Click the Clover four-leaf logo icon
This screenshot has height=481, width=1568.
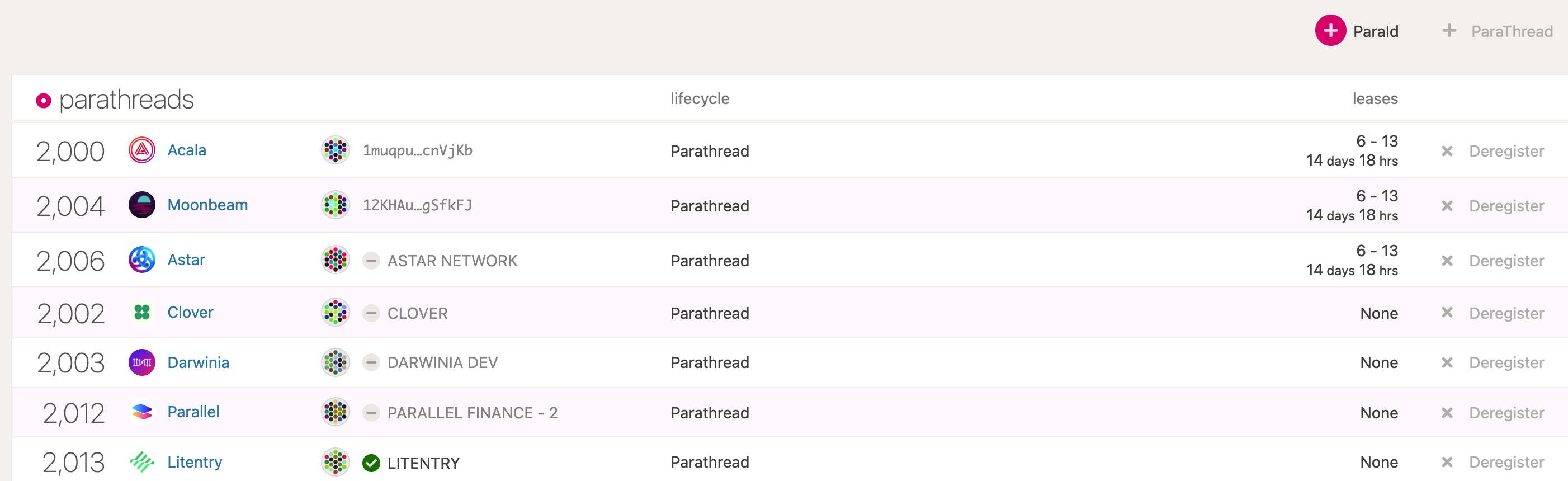(x=142, y=312)
